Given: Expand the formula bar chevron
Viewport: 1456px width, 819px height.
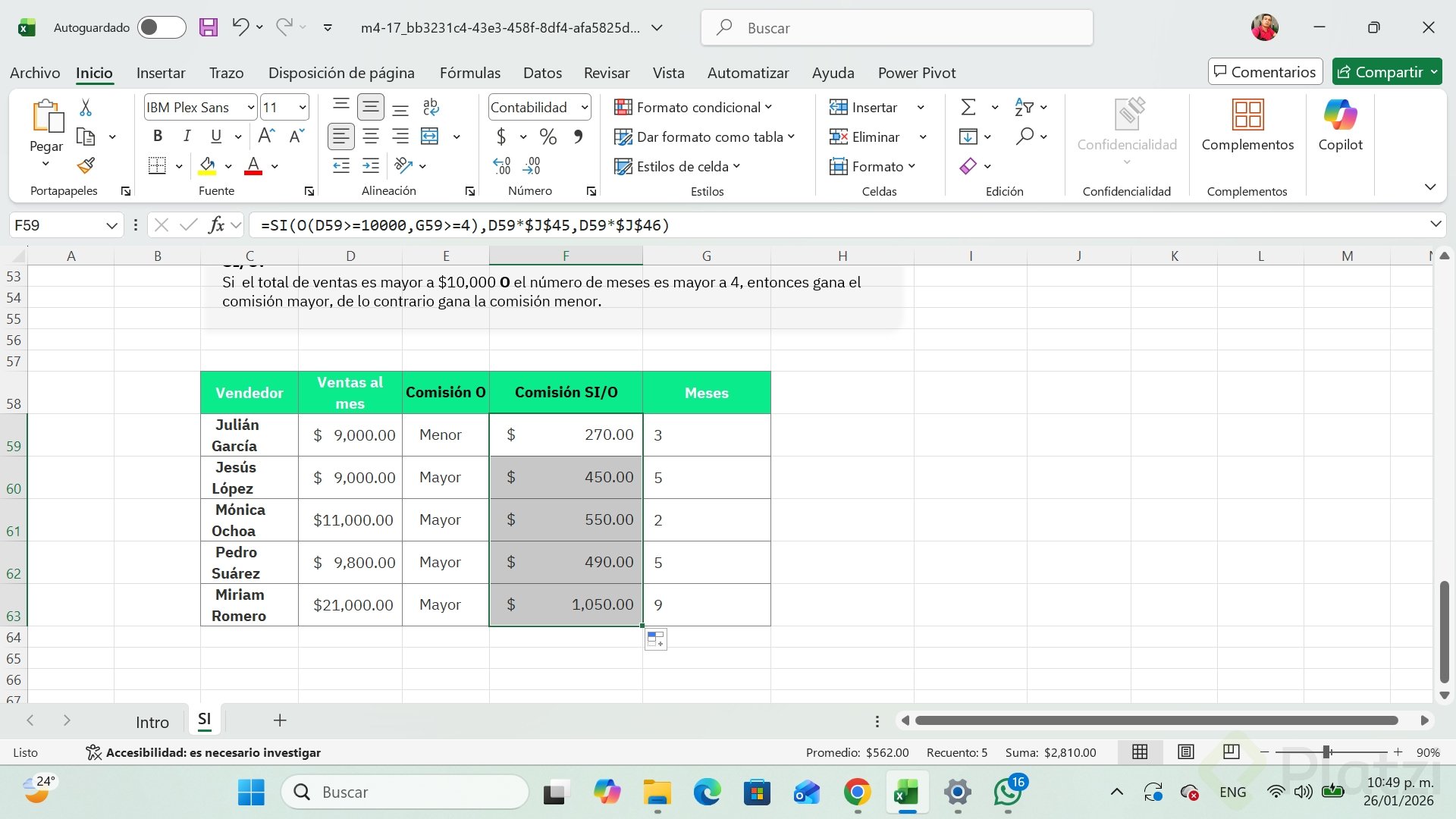Looking at the screenshot, I should 1435,224.
